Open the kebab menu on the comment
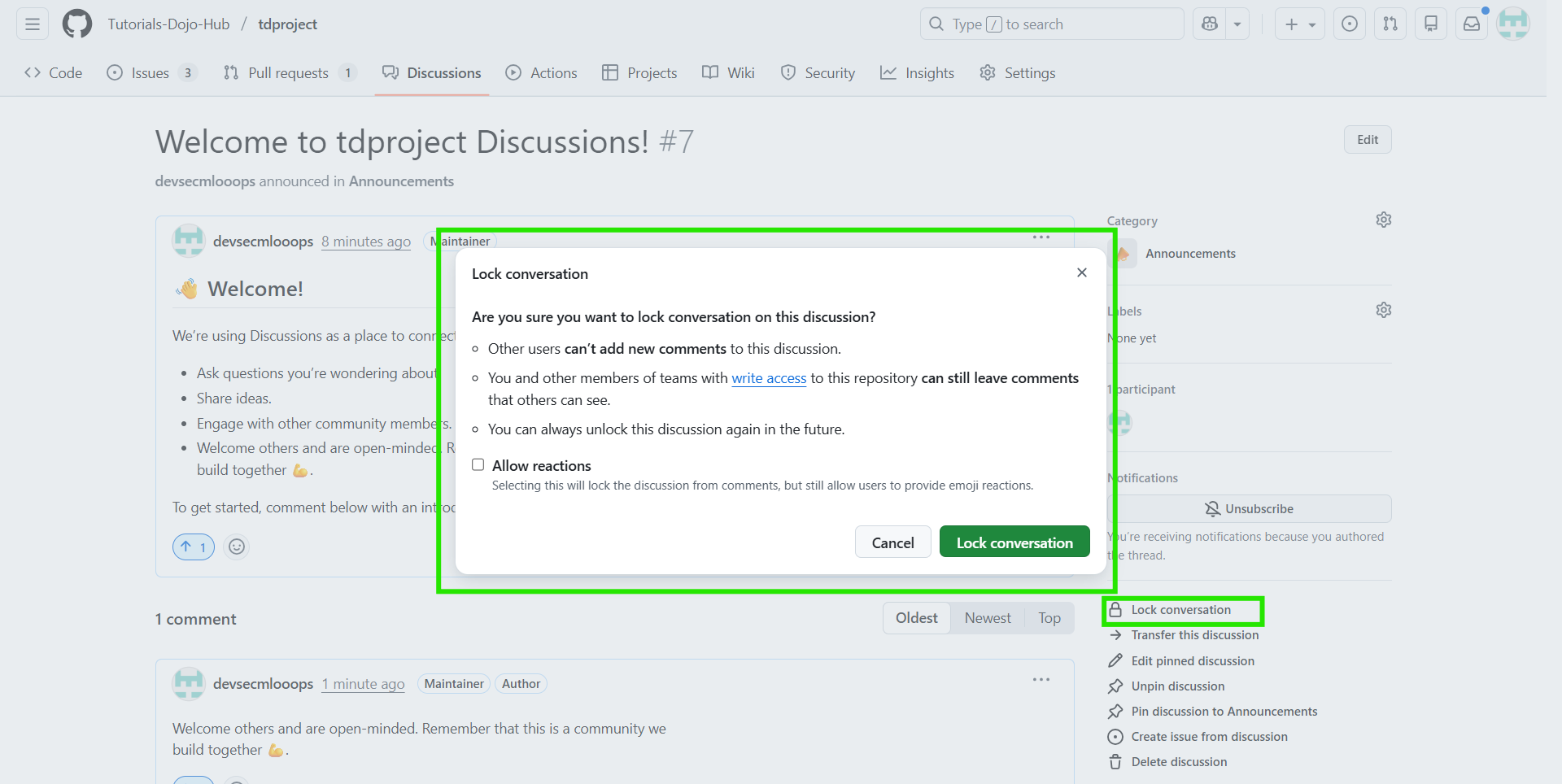Viewport: 1562px width, 784px height. (x=1041, y=680)
